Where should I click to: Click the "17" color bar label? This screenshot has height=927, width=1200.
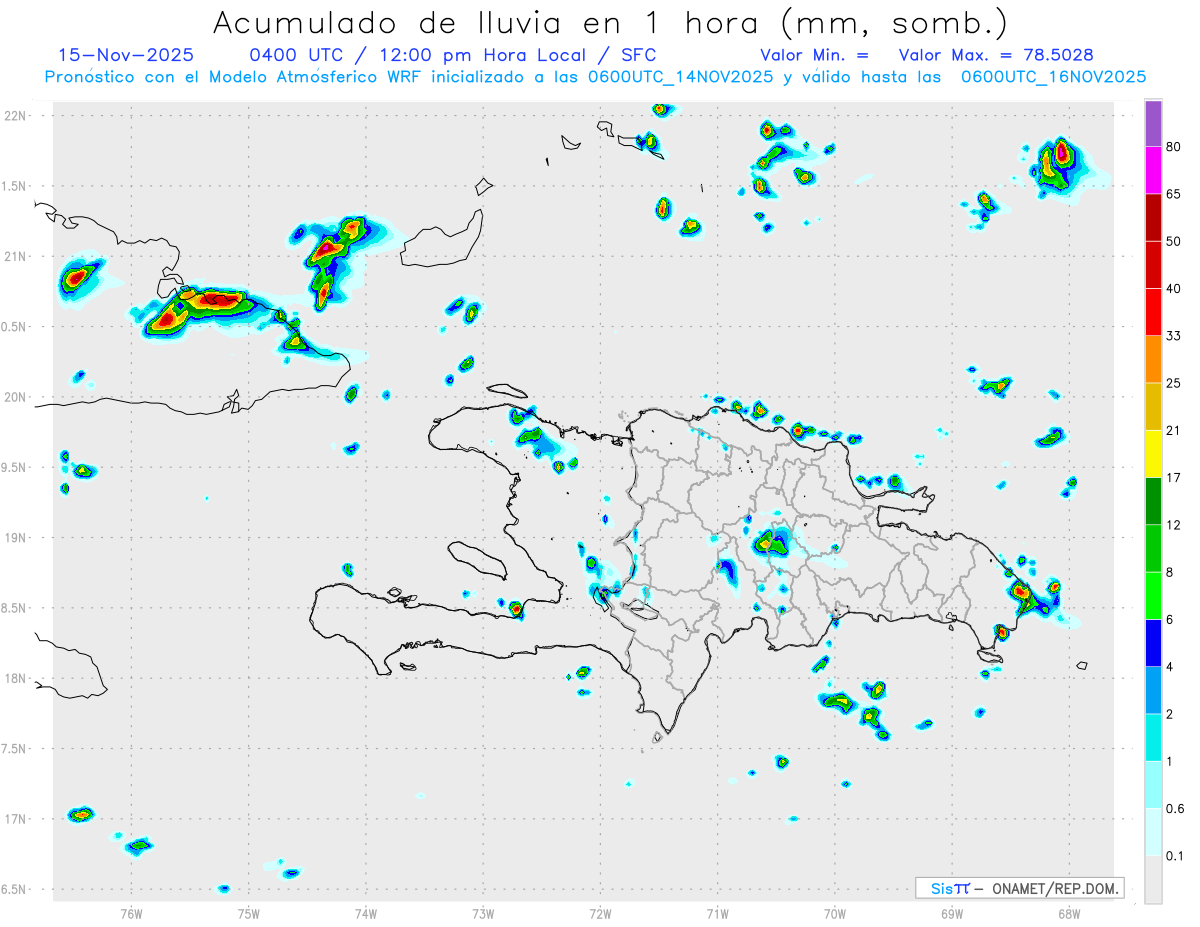[x=1174, y=478]
